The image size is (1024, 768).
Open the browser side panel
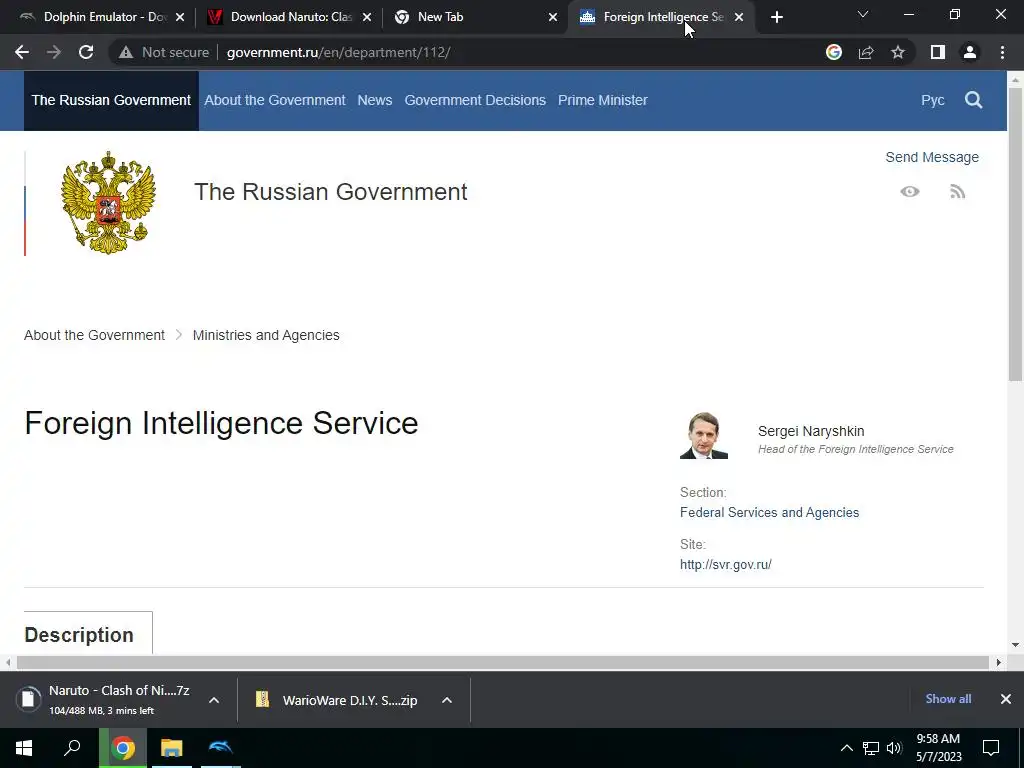(938, 52)
